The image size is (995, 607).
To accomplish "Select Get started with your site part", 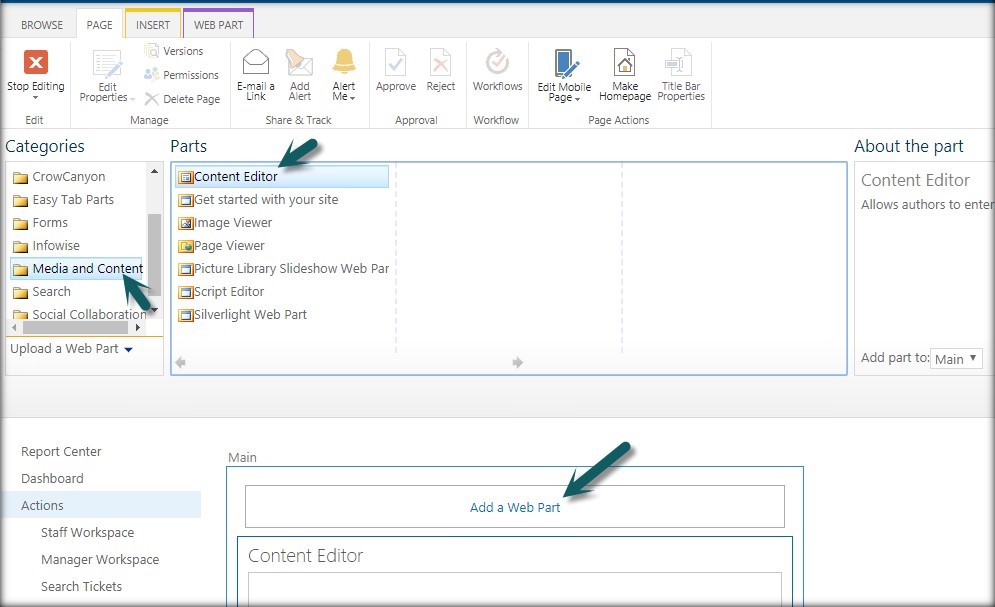I will click(258, 200).
